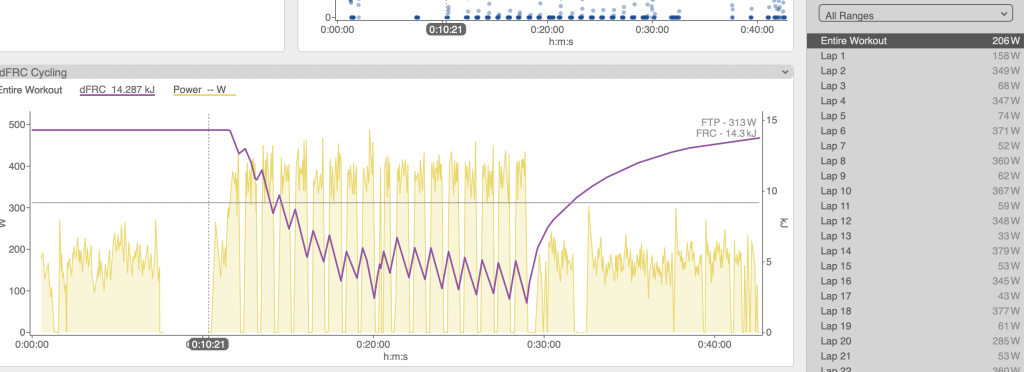
Task: Click the dFRC Cycling chart header
Action: click(396, 72)
